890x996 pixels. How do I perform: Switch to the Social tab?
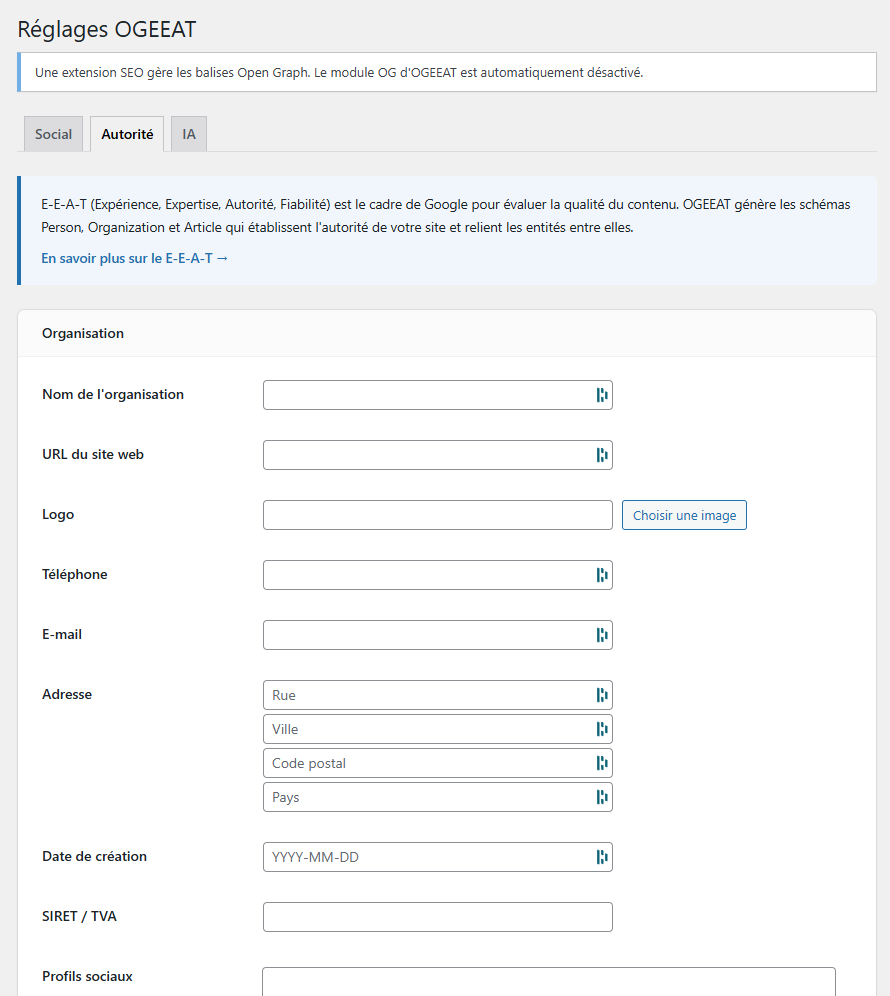click(53, 133)
